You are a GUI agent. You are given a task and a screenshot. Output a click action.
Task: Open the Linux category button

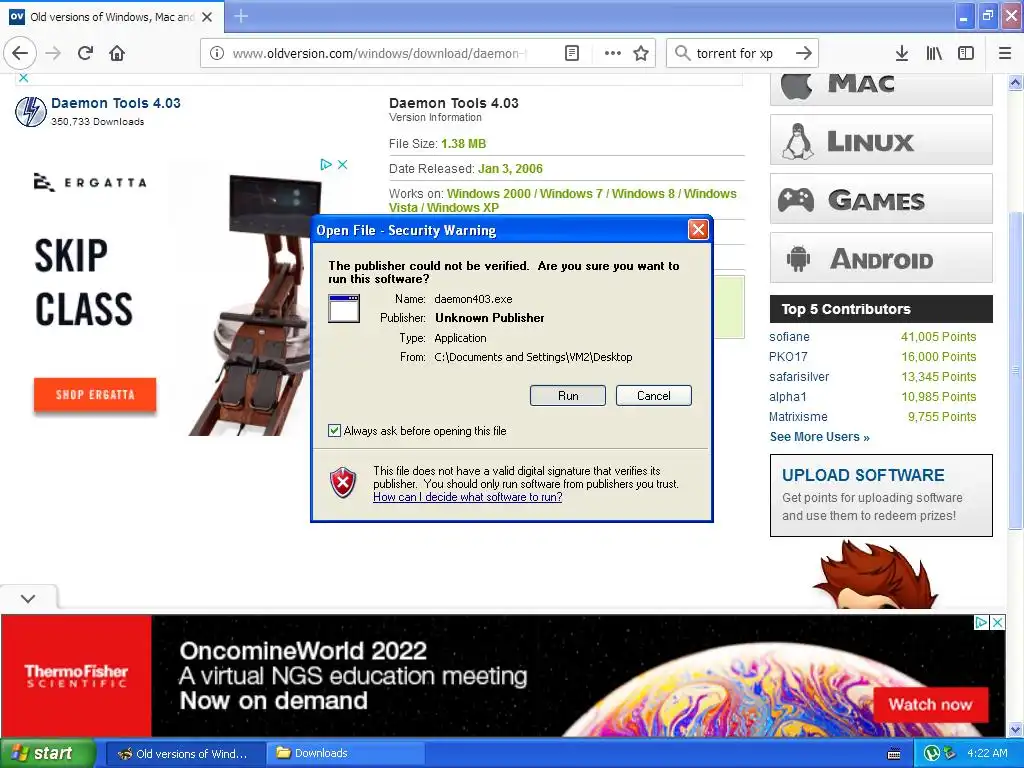pyautogui.click(x=881, y=140)
